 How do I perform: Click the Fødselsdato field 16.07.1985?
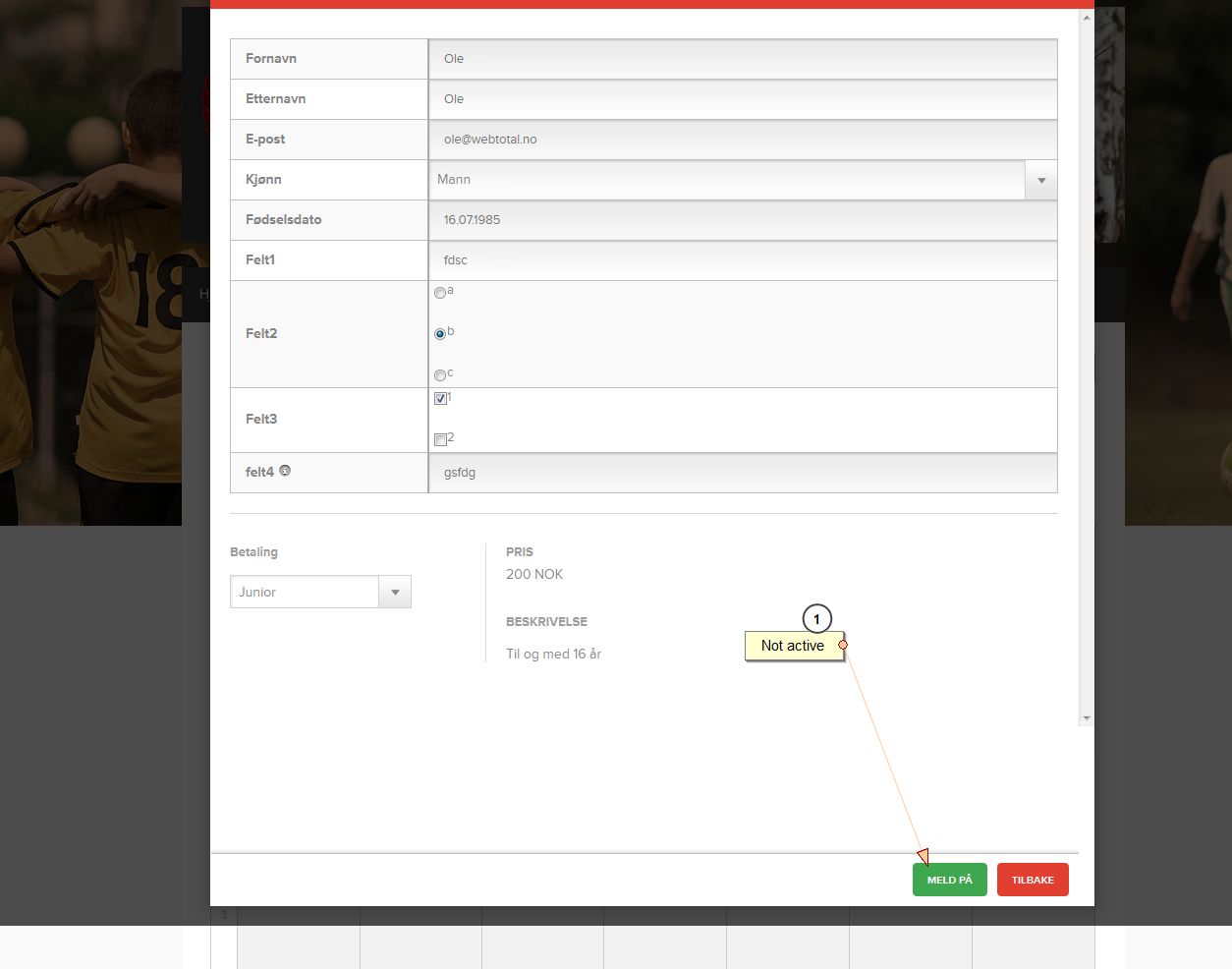[x=743, y=220]
